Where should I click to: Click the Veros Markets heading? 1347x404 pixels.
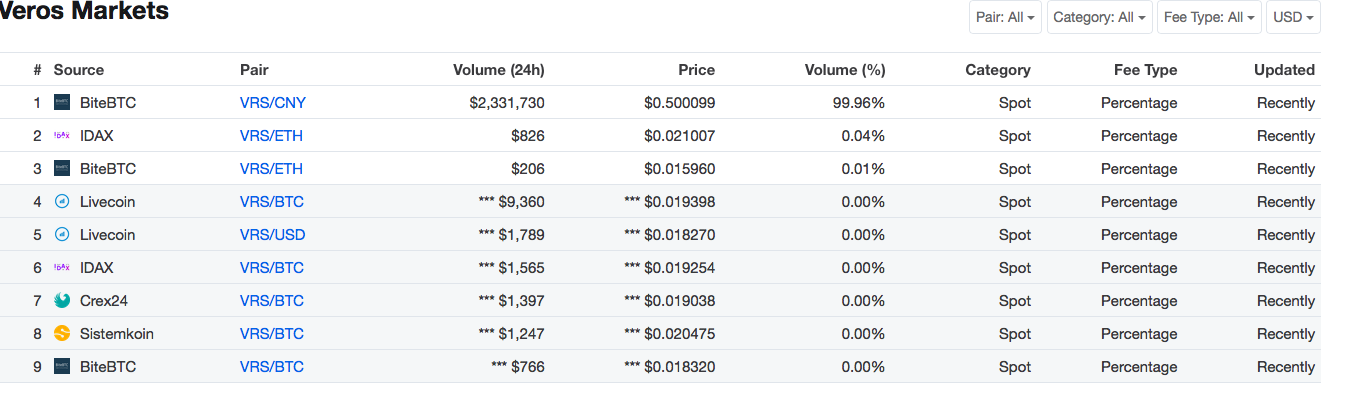84,12
